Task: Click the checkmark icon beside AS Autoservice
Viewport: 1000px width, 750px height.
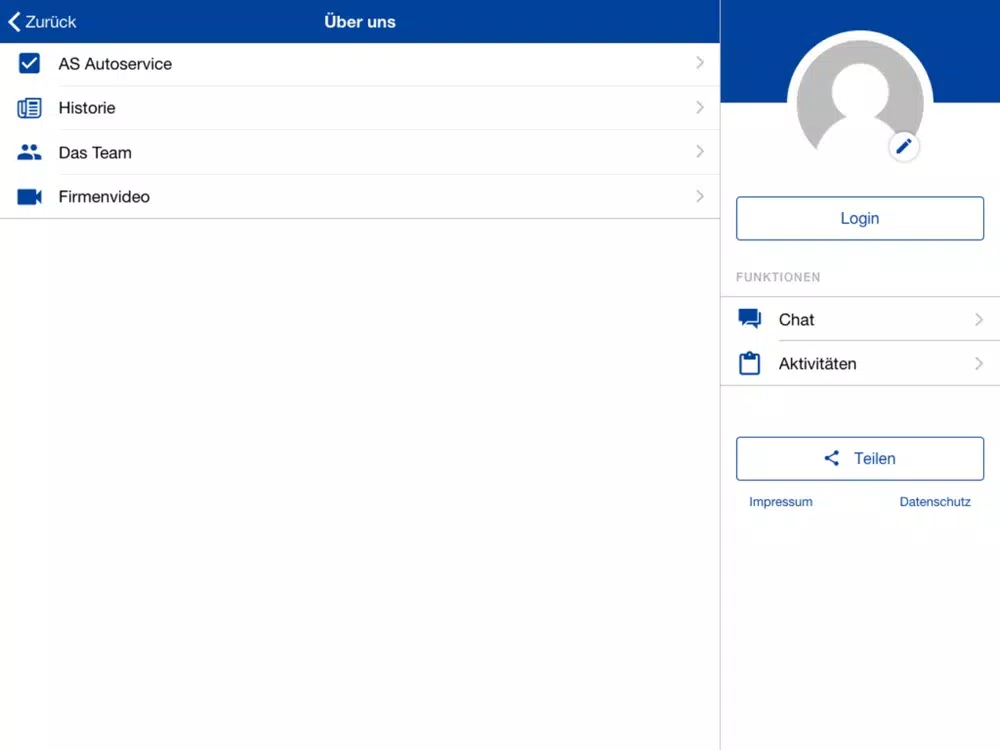Action: point(29,64)
